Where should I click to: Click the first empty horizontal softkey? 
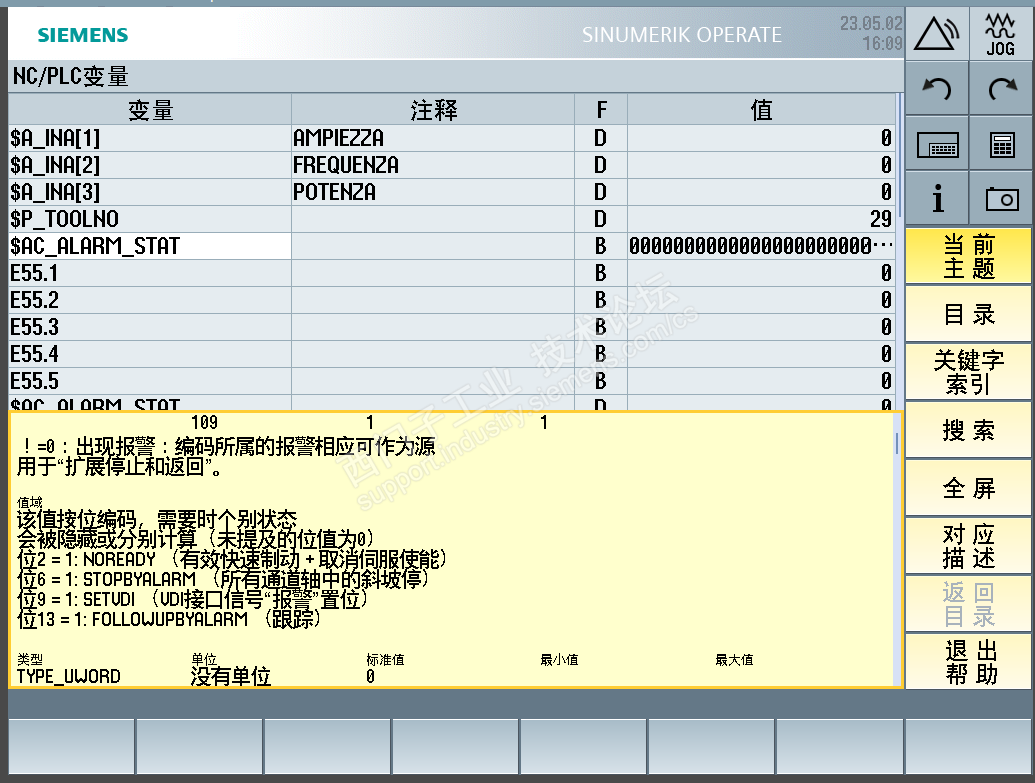(x=71, y=746)
